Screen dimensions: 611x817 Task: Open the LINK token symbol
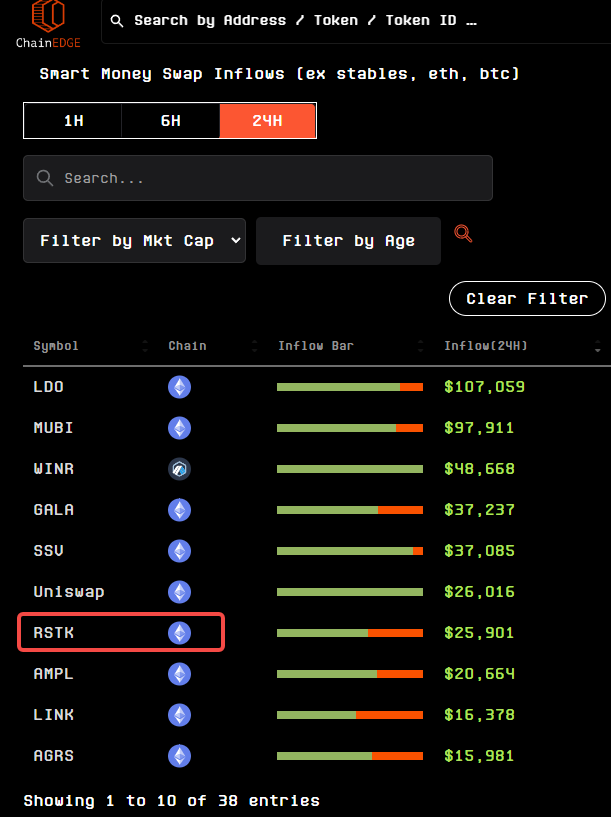point(53,715)
